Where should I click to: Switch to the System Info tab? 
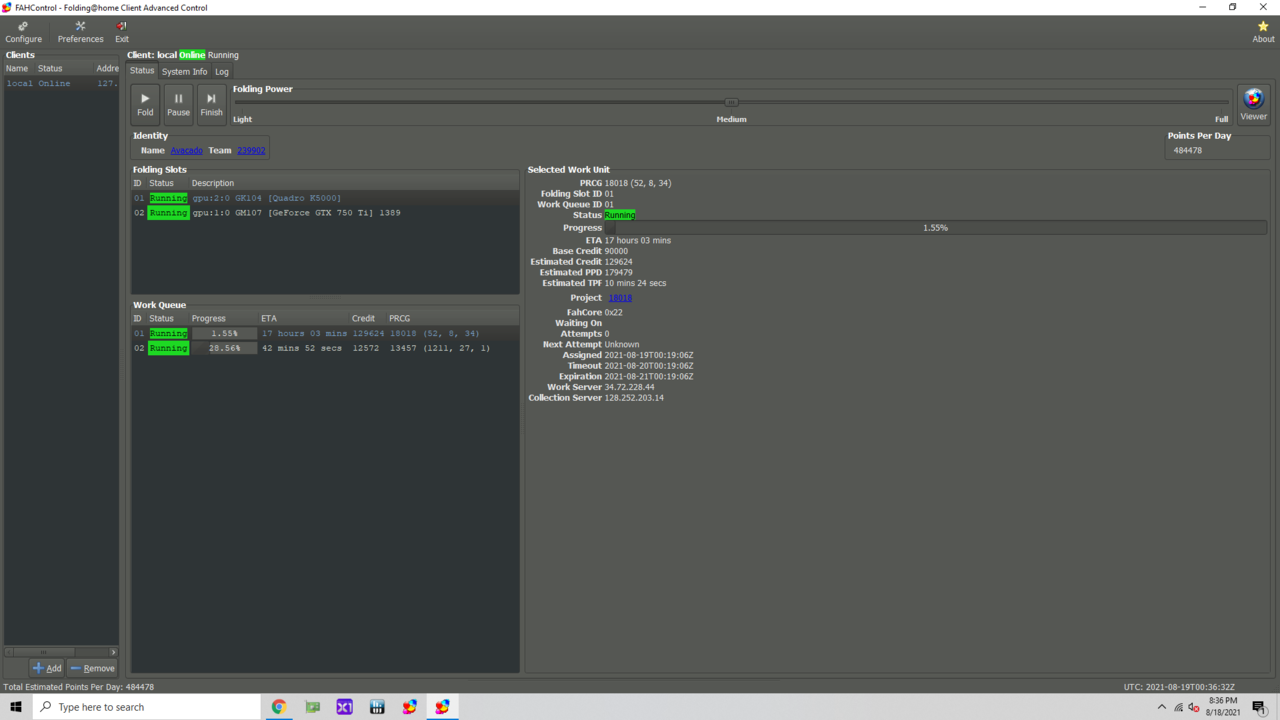pyautogui.click(x=184, y=72)
